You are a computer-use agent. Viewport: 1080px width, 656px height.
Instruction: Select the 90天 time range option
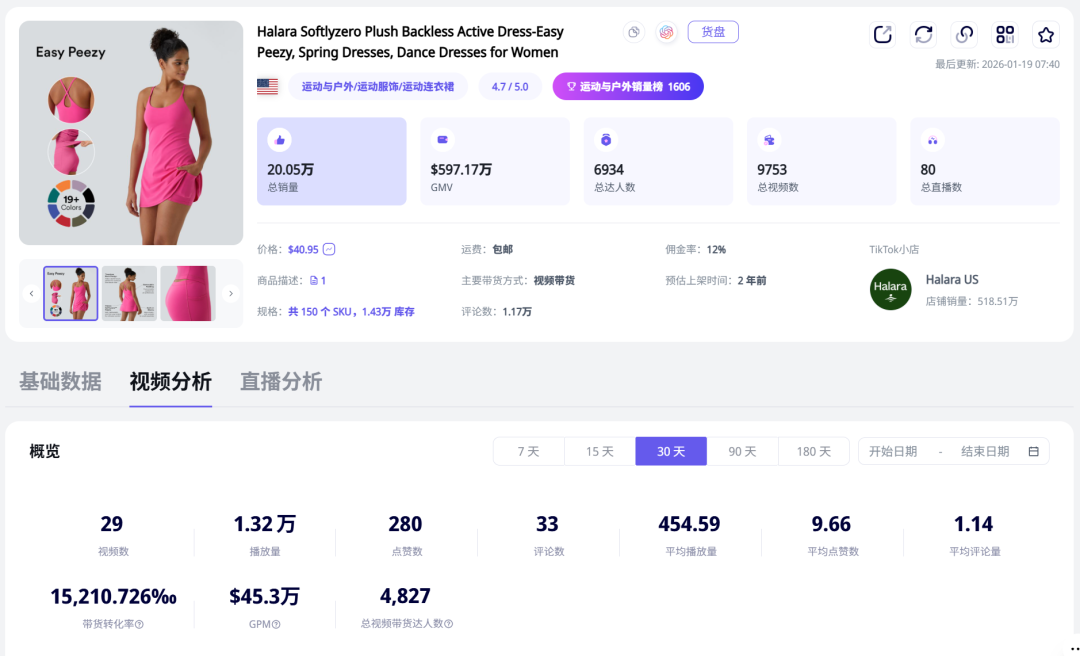point(743,451)
